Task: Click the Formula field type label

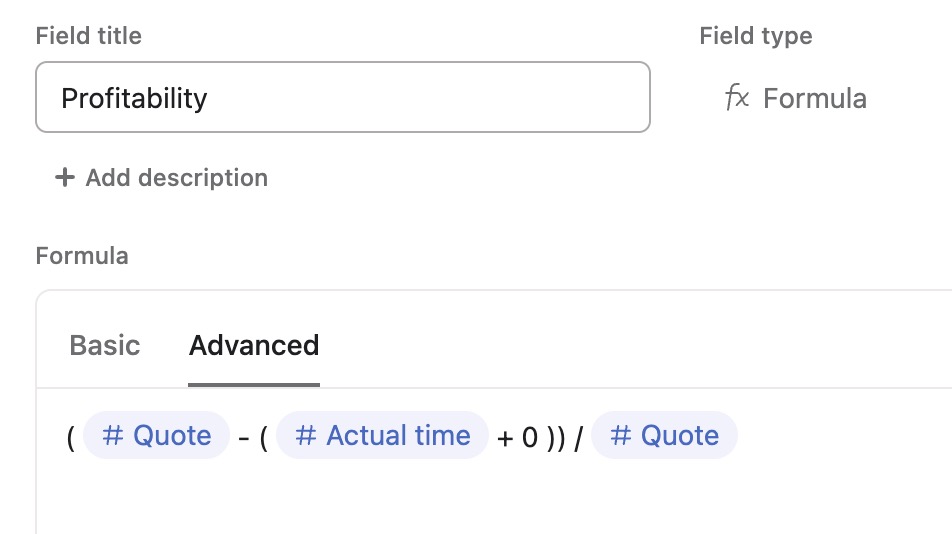Action: (814, 98)
